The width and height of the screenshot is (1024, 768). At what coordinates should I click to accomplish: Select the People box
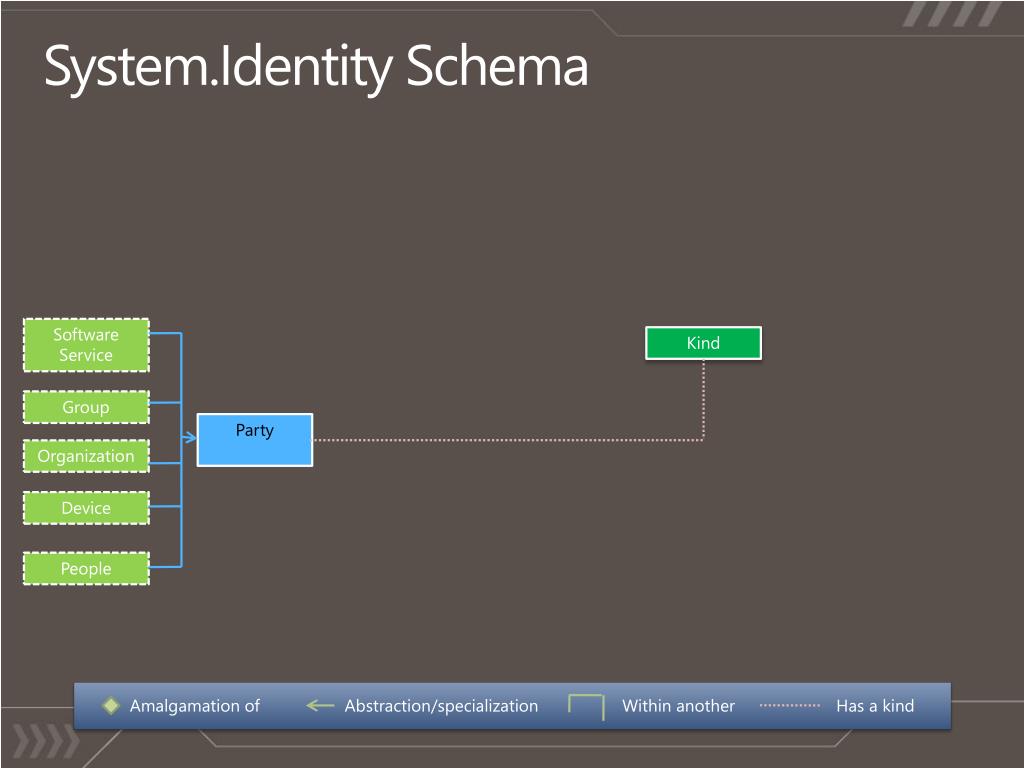pyautogui.click(x=86, y=568)
